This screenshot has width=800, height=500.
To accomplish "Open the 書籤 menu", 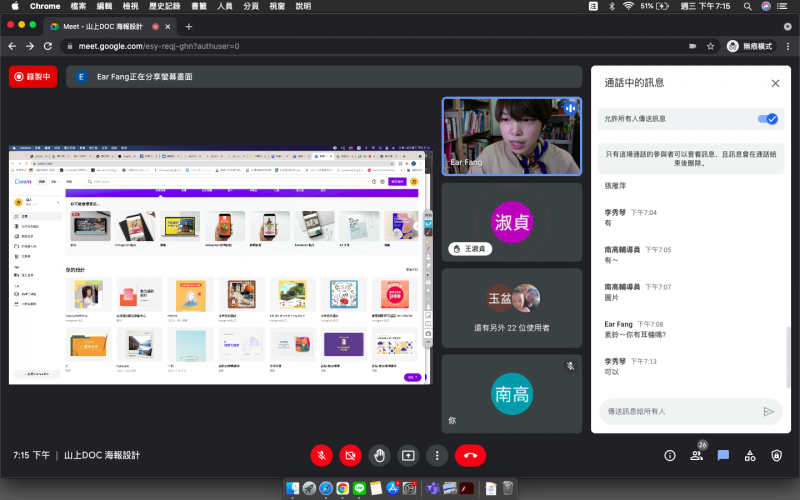I will click(199, 6).
